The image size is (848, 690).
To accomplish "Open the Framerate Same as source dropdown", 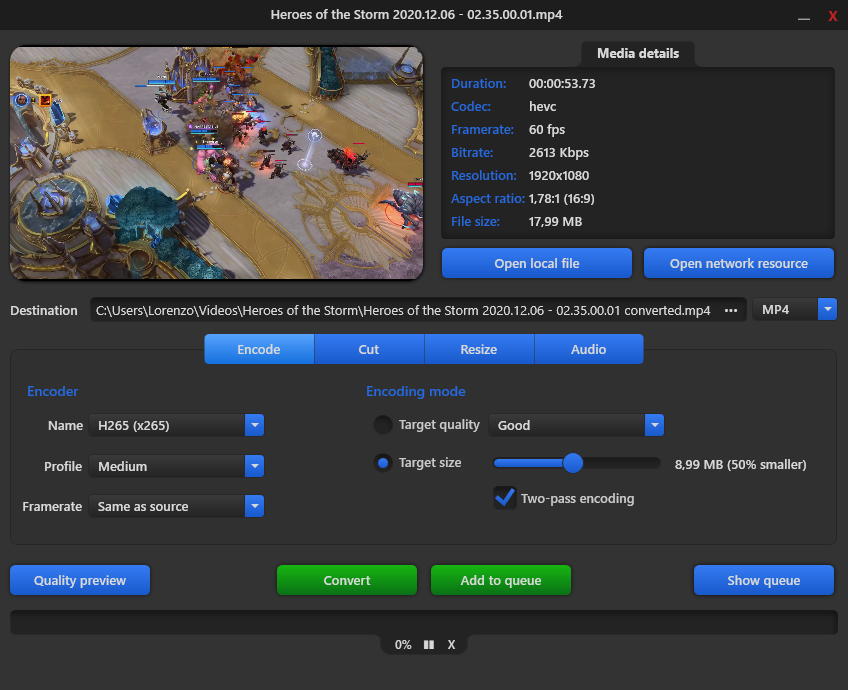I will pos(254,507).
